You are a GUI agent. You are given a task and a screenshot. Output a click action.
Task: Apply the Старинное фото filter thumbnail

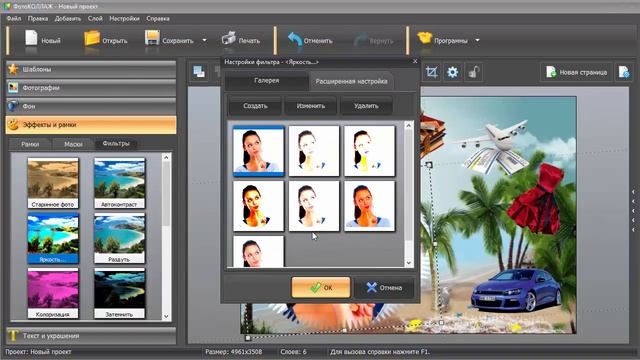point(53,183)
